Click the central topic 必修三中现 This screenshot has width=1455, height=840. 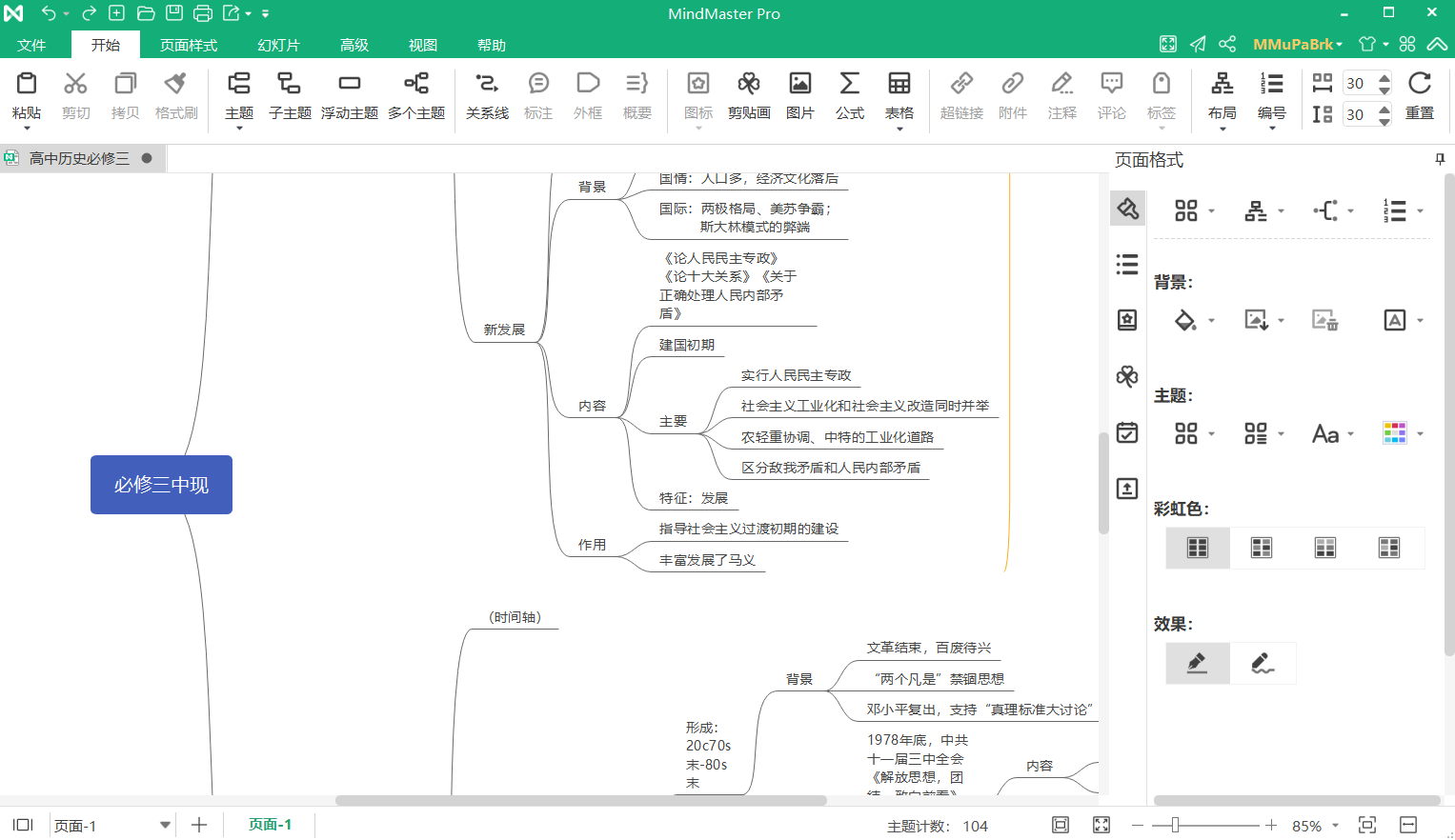click(161, 485)
